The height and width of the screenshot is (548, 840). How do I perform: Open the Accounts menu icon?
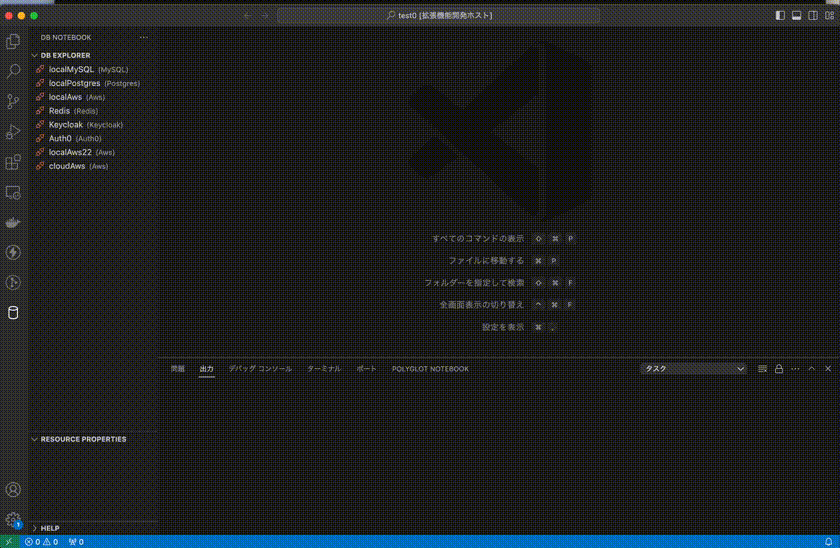13,490
